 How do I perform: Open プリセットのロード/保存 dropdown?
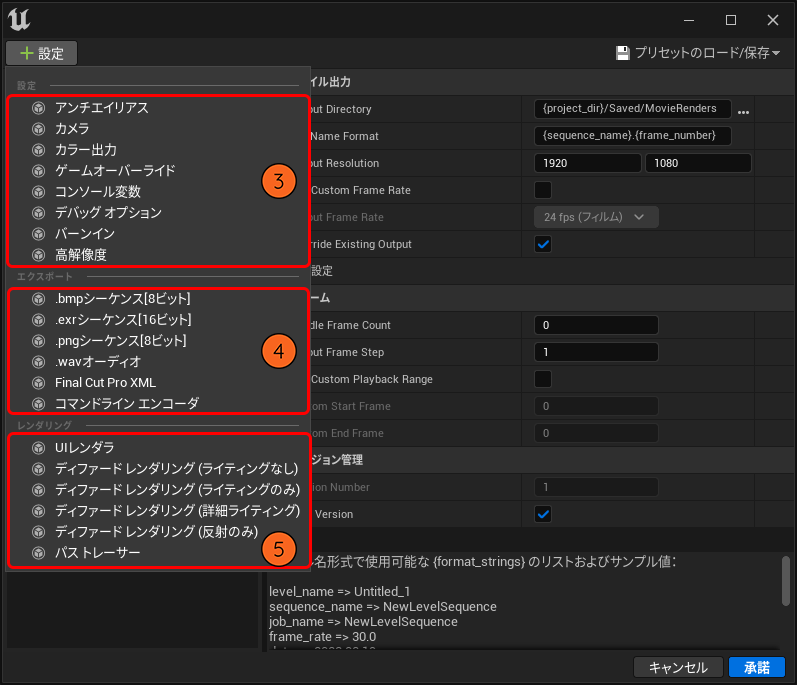coord(698,53)
